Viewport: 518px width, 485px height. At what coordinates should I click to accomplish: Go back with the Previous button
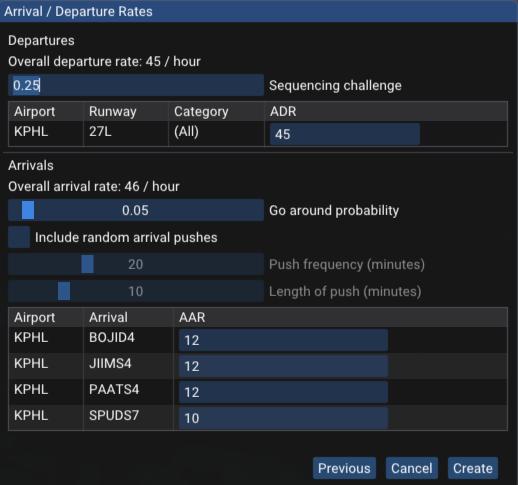344,468
